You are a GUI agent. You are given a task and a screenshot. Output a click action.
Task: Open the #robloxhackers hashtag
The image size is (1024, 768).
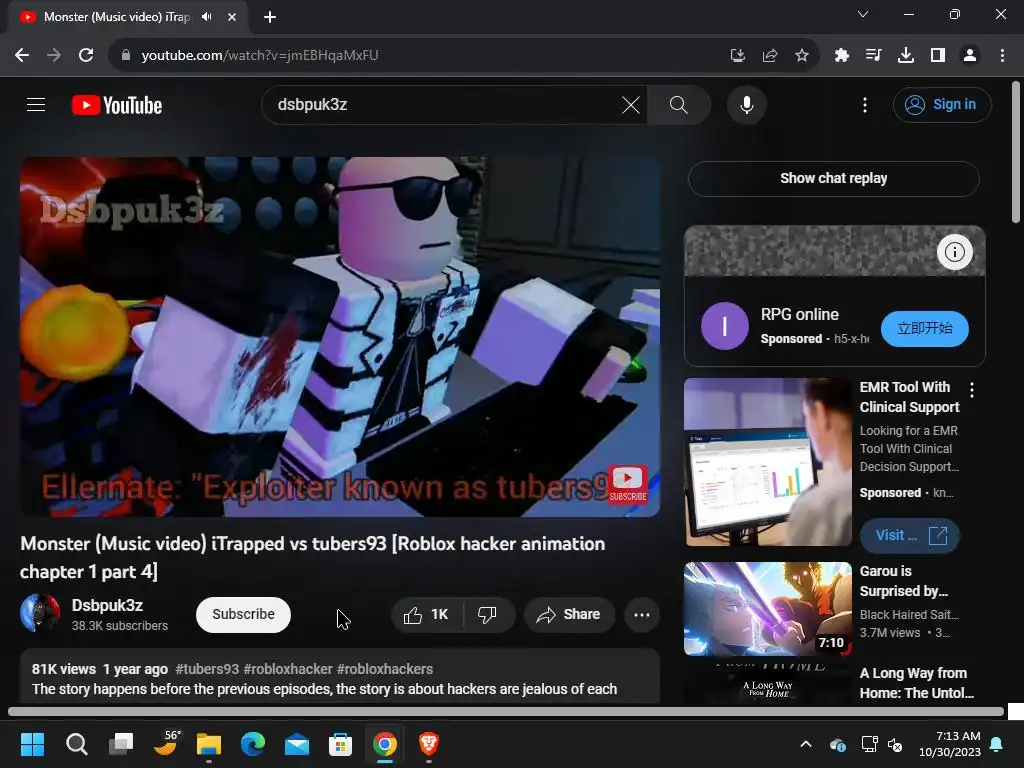click(x=385, y=669)
